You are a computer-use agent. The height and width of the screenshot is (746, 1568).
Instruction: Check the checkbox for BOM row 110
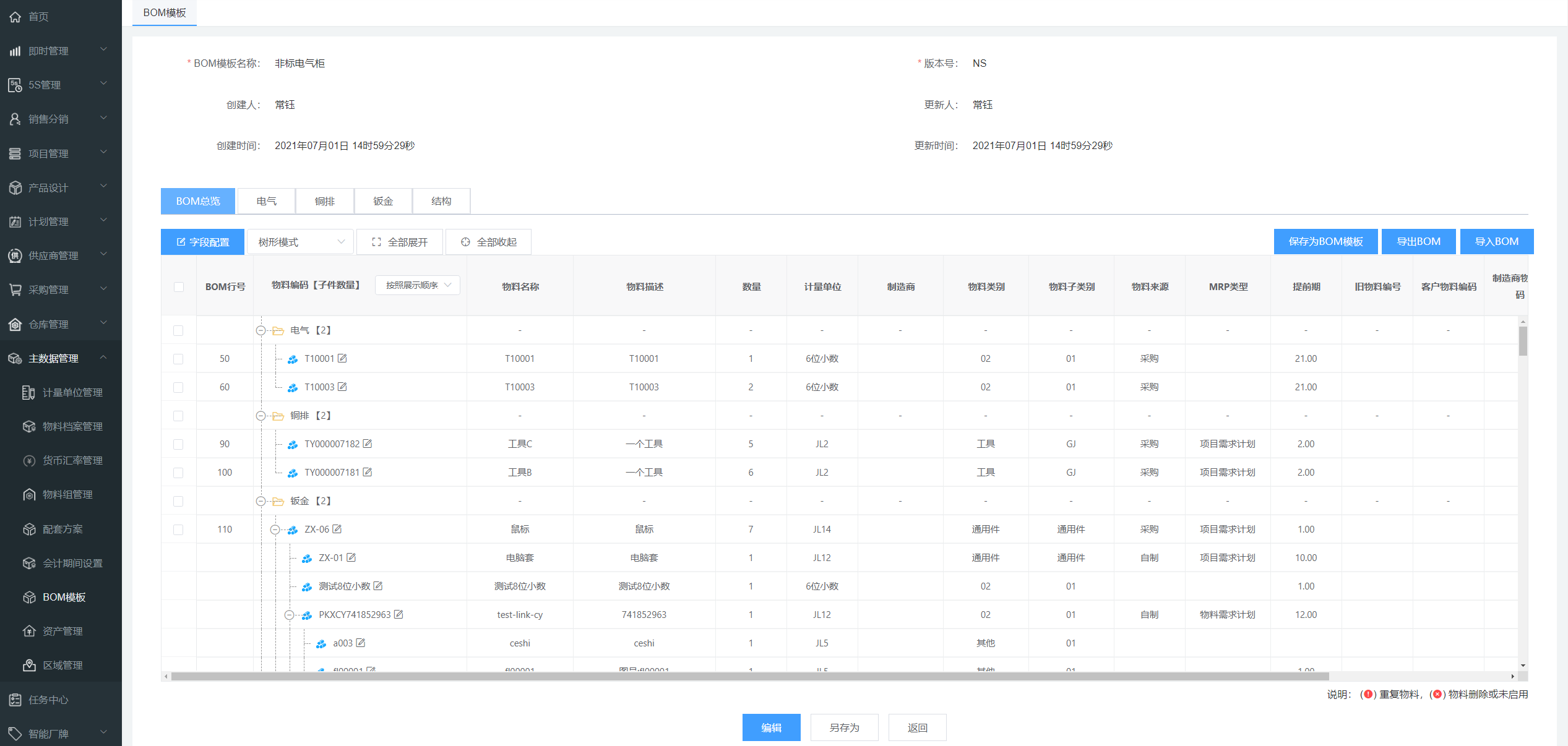click(178, 529)
